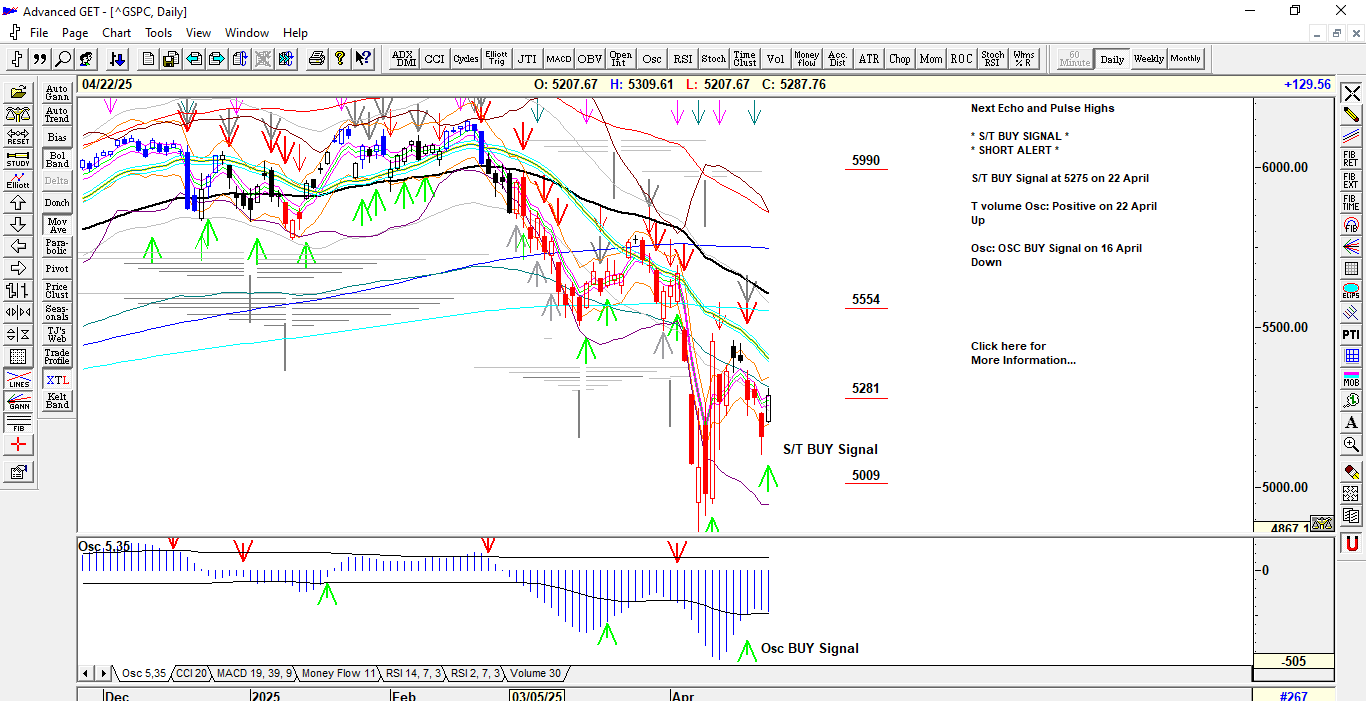The image size is (1366, 701).
Task: Switch to the MACD 19, 39, 9 tab
Action: [x=254, y=673]
